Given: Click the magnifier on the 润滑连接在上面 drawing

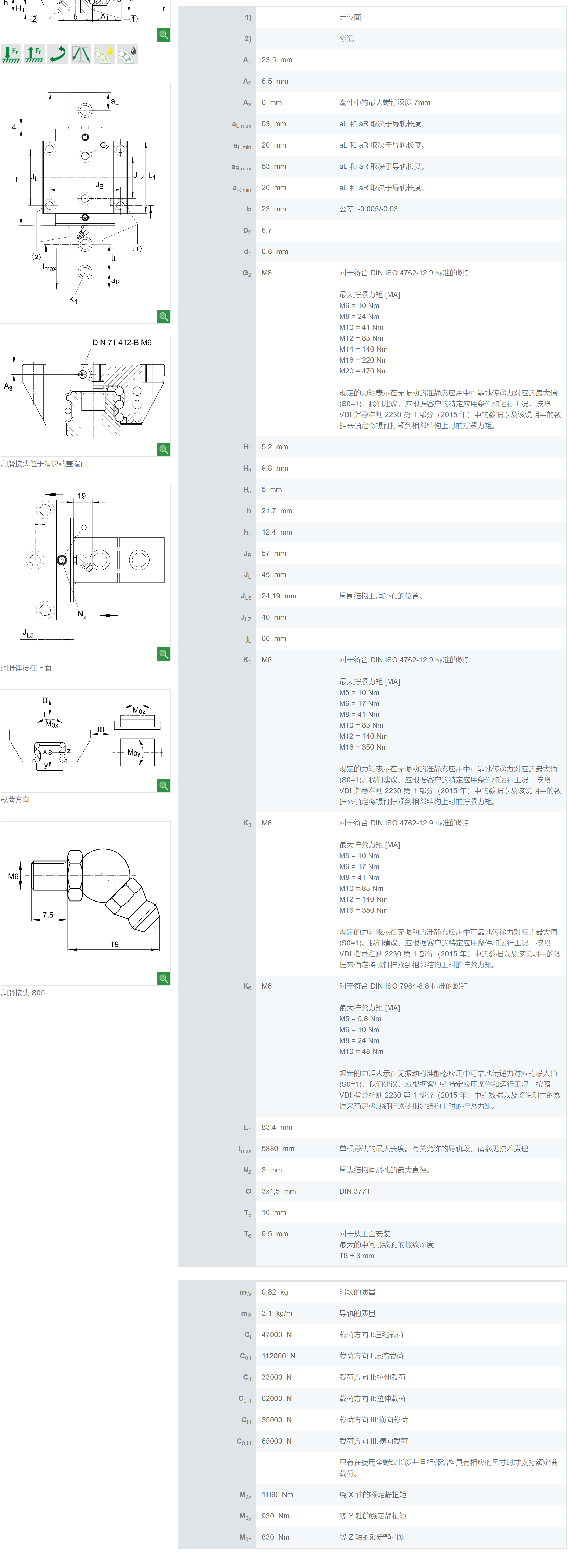Looking at the screenshot, I should pos(163,654).
